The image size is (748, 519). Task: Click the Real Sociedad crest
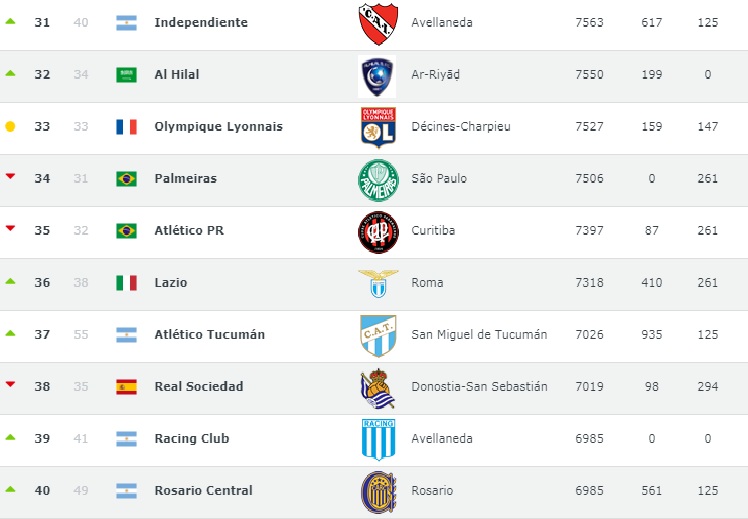tap(377, 388)
